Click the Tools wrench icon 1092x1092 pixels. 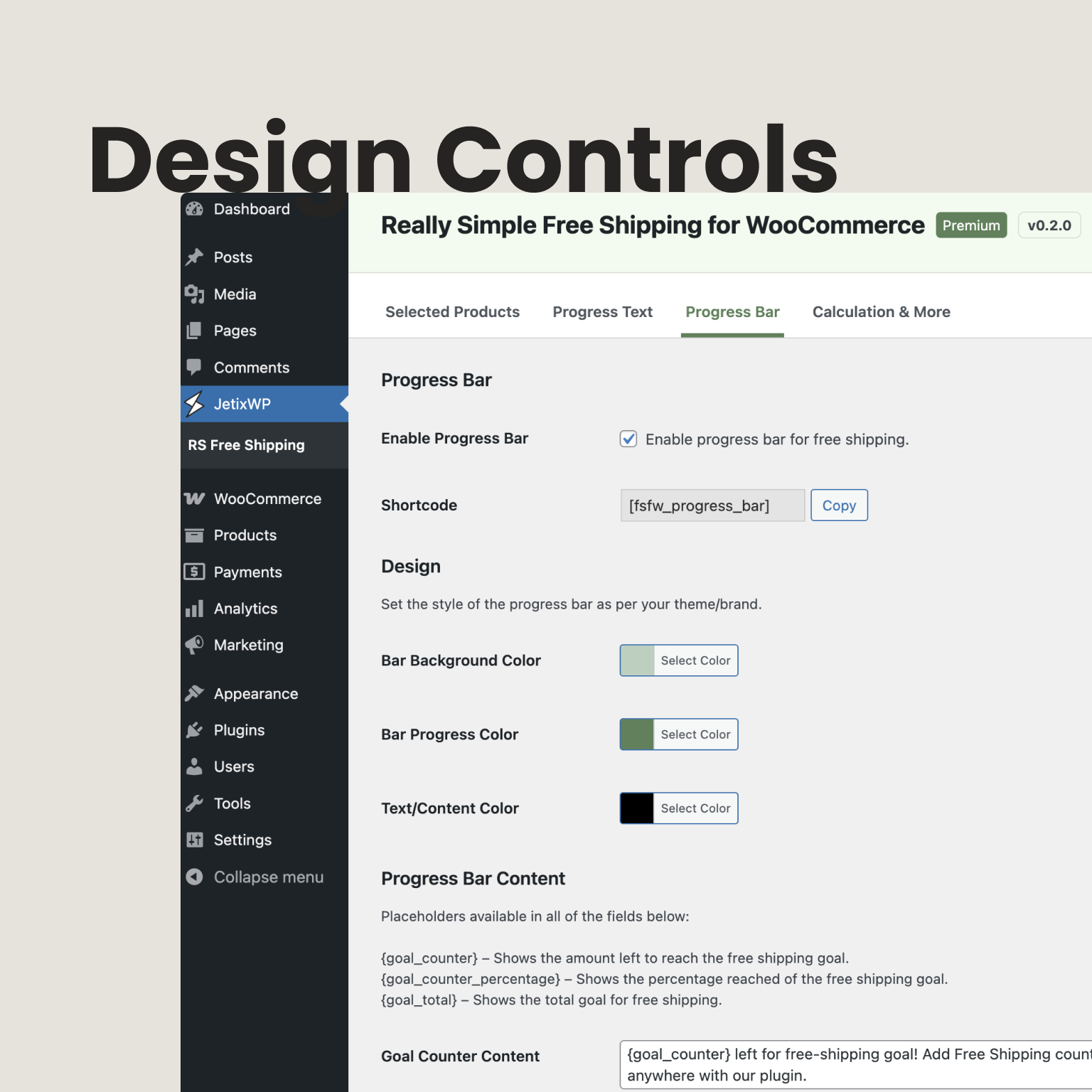click(x=194, y=803)
